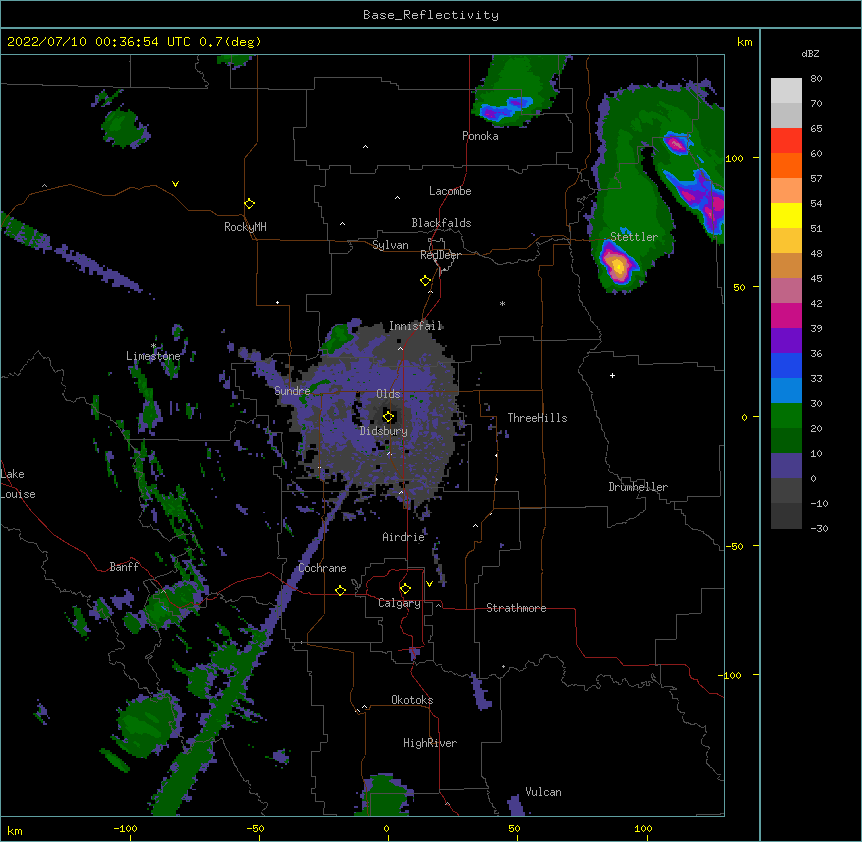Image resolution: width=862 pixels, height=842 pixels.
Task: Click the Lacombe town label
Action: [x=450, y=191]
